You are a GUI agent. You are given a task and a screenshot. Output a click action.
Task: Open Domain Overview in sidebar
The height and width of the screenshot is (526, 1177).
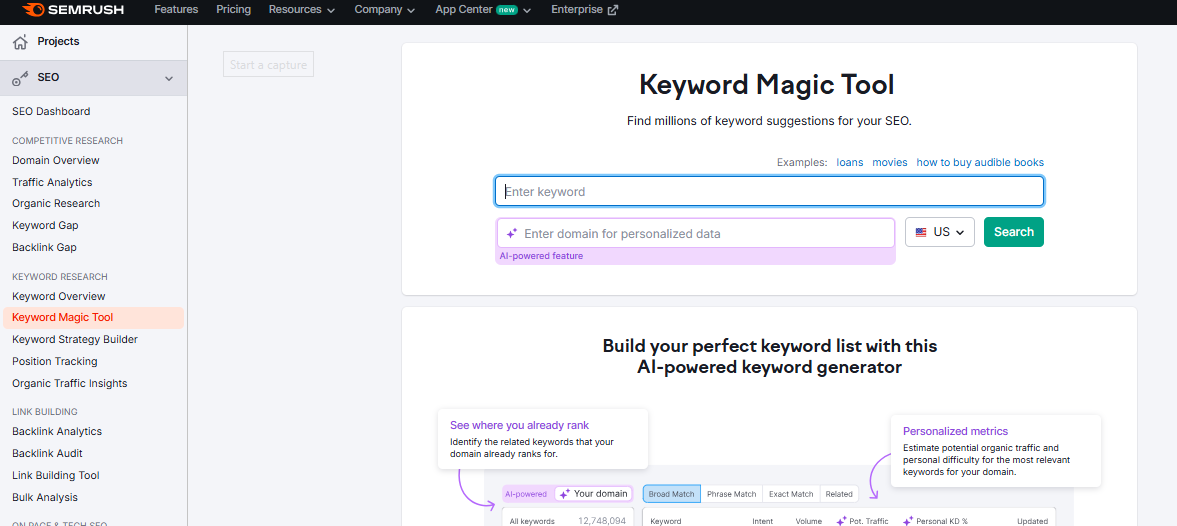pyautogui.click(x=56, y=160)
